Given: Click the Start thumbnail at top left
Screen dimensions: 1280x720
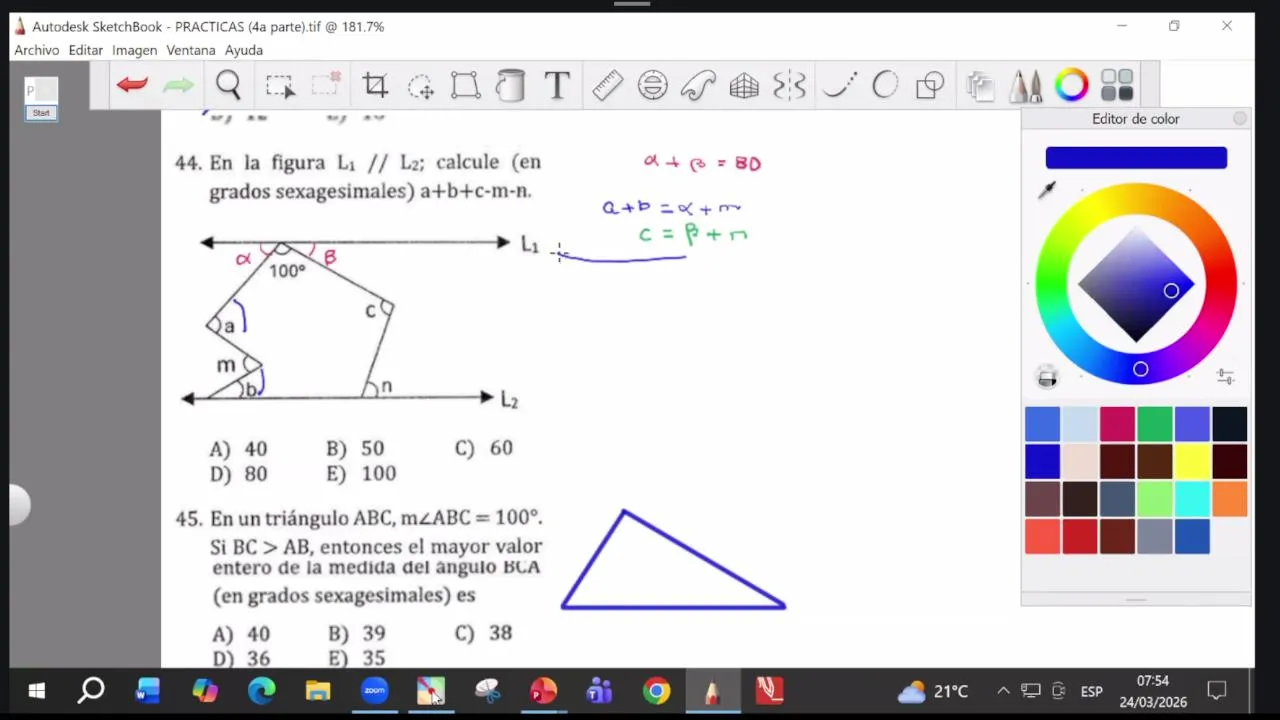Looking at the screenshot, I should coord(41,98).
